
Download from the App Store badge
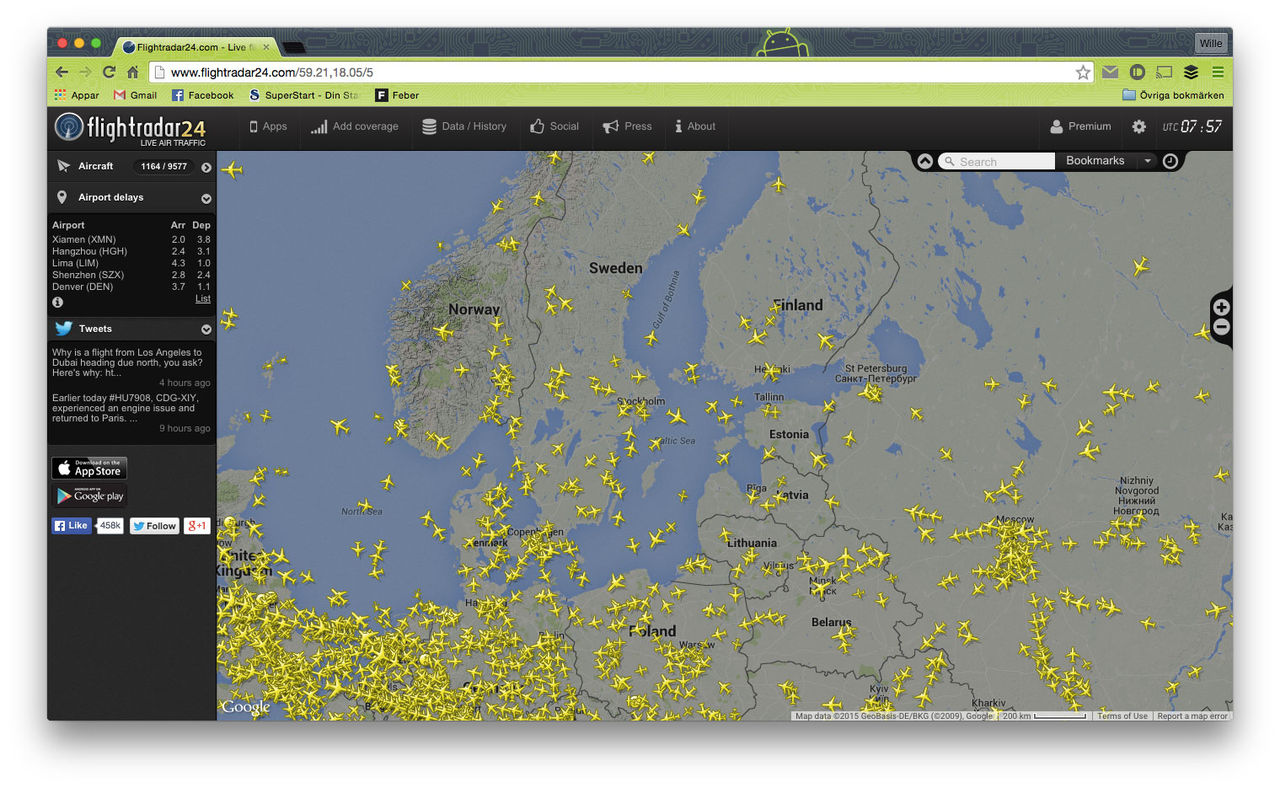tap(89, 468)
